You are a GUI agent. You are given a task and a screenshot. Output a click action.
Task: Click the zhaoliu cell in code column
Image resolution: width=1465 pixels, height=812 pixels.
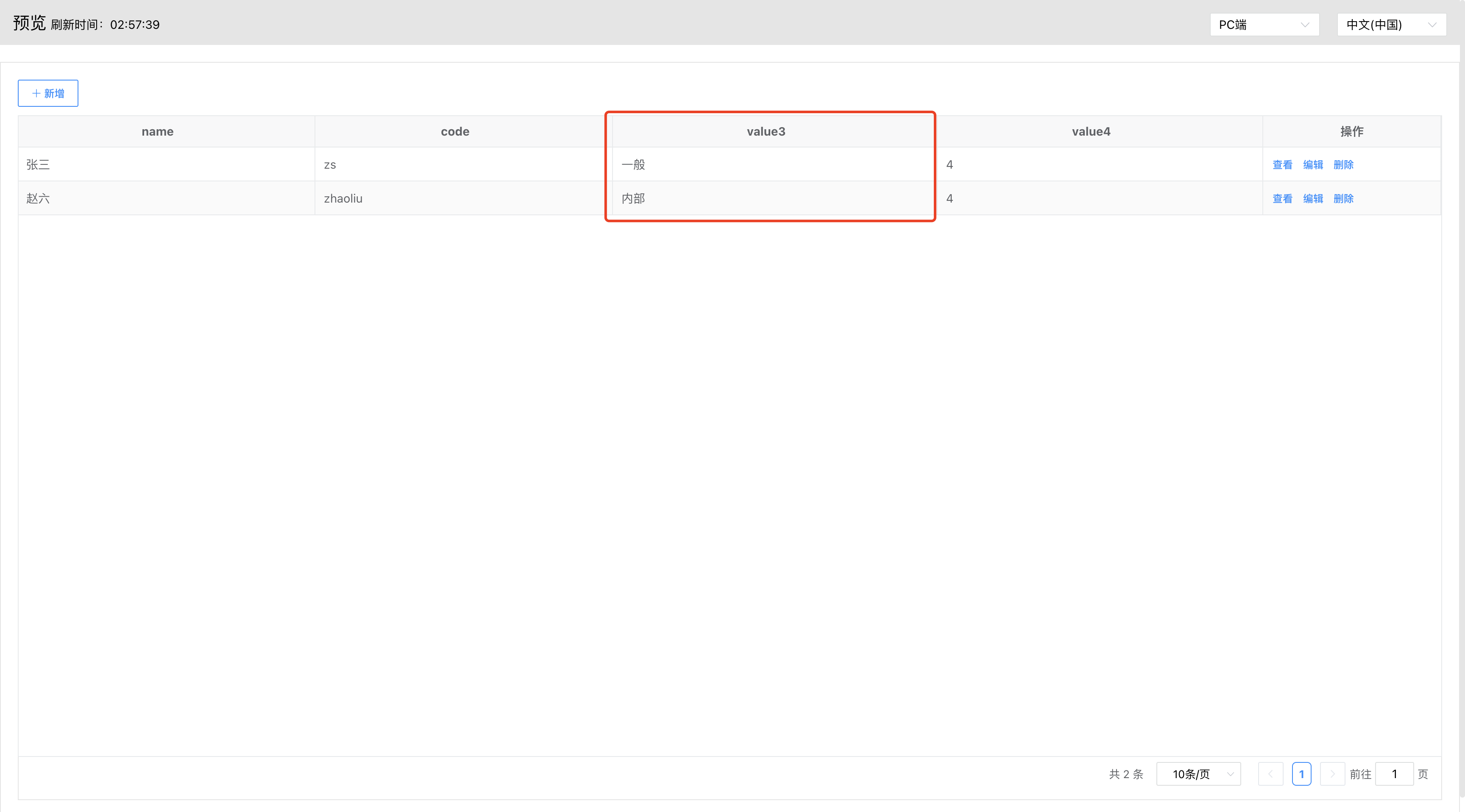coord(343,198)
